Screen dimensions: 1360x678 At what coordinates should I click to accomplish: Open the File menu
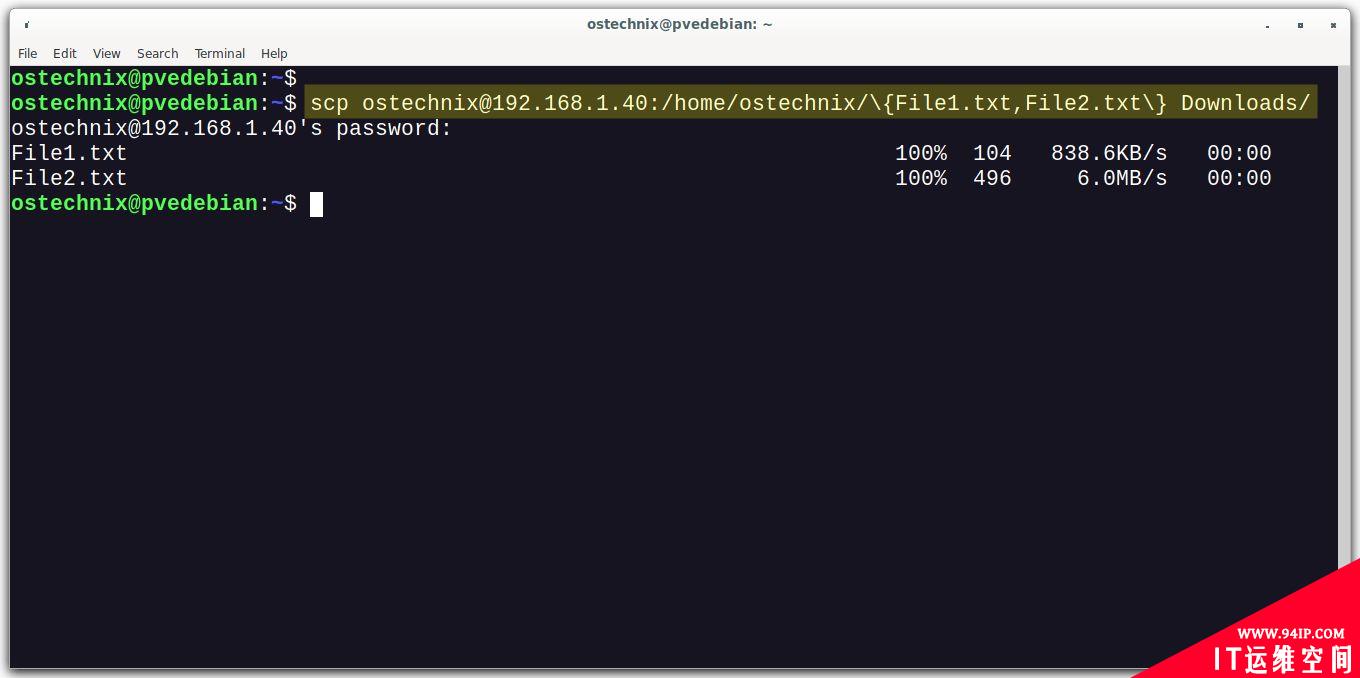click(x=28, y=53)
